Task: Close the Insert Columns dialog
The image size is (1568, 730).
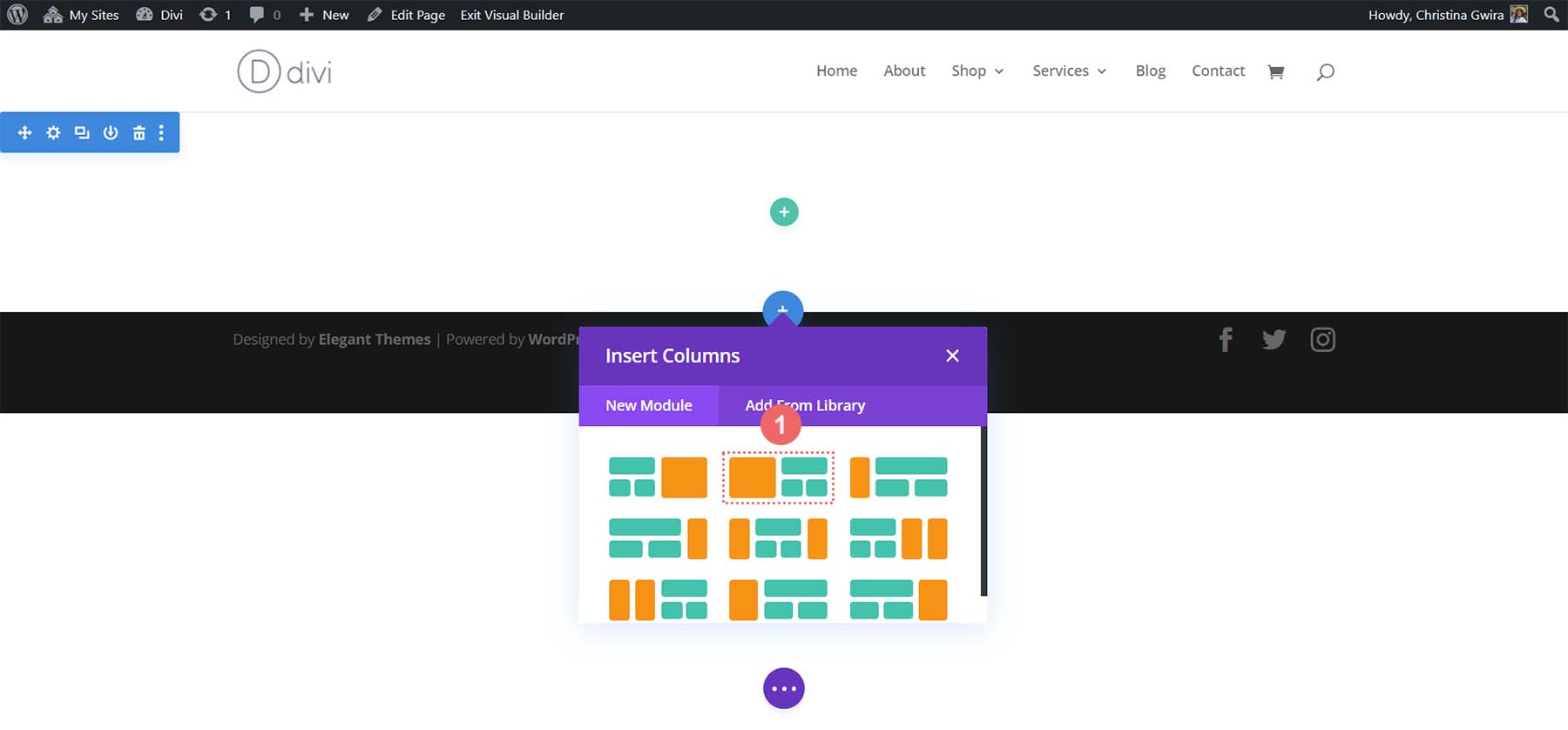Action: pos(952,355)
